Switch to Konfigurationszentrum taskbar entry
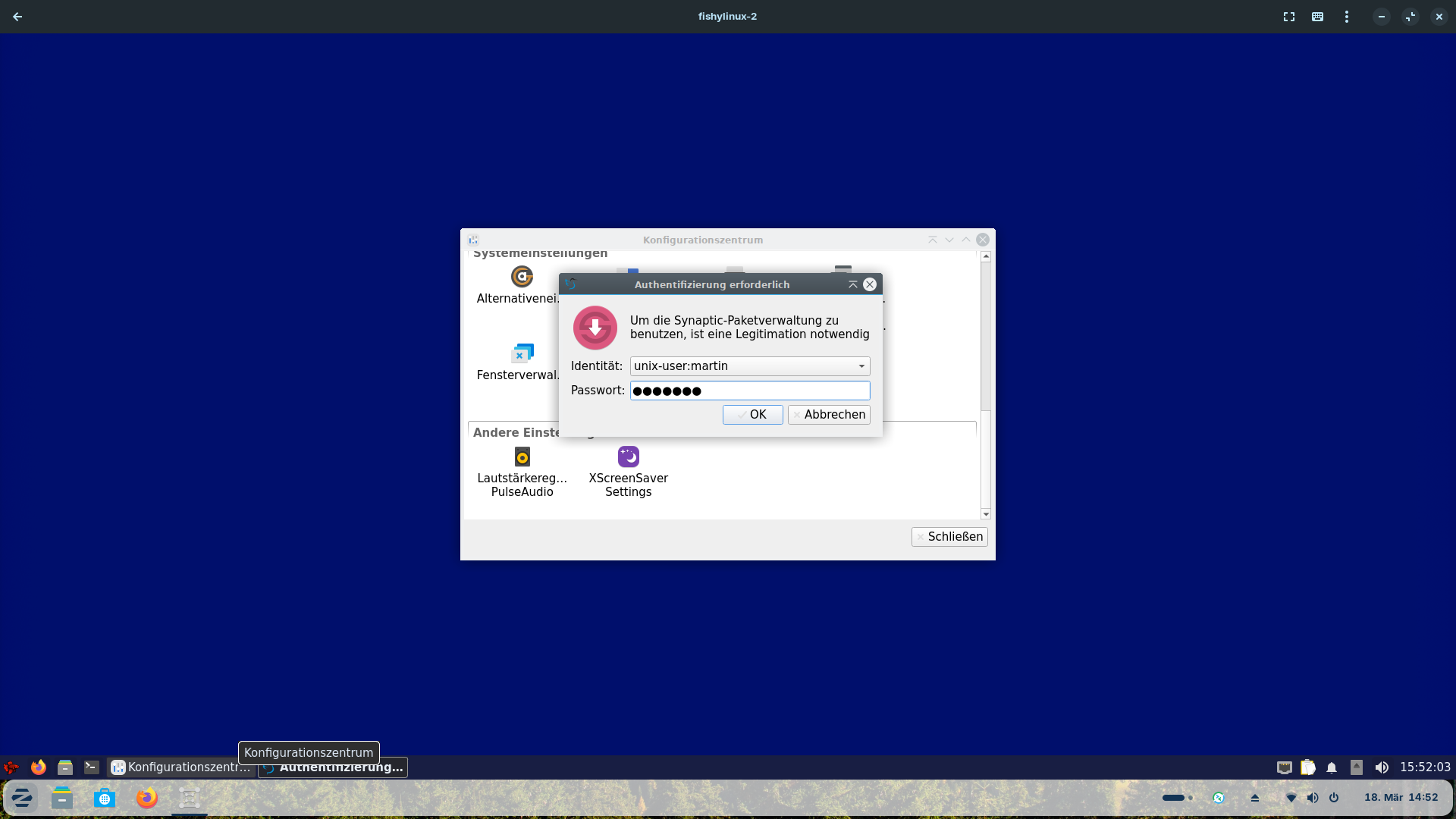 180,767
